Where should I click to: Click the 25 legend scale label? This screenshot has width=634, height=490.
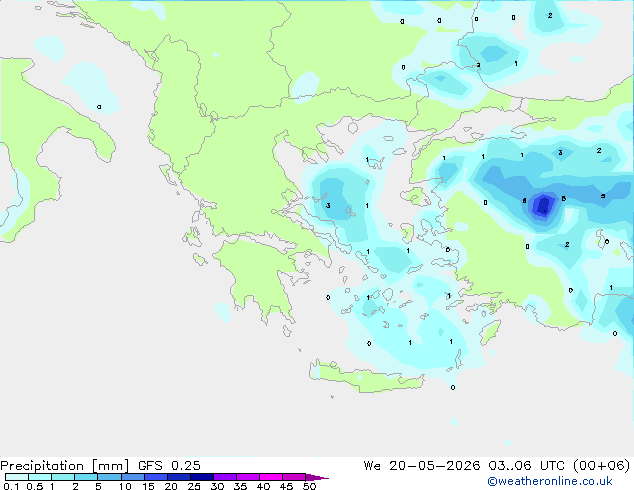point(194,486)
